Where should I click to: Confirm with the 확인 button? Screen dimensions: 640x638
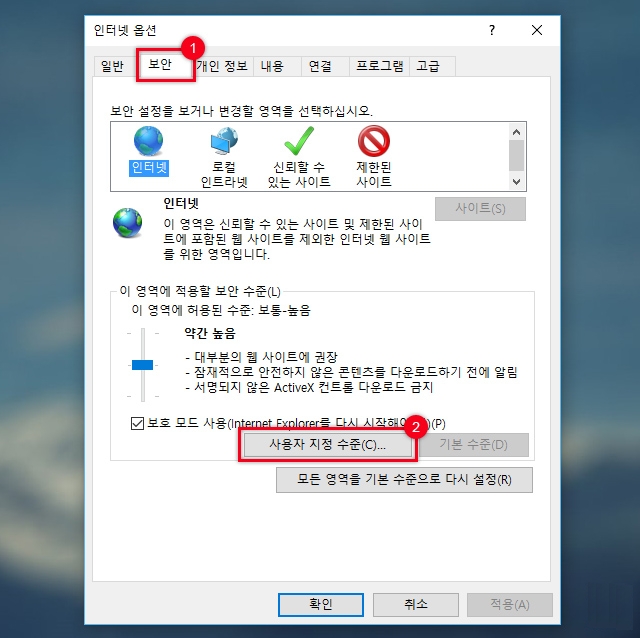(x=321, y=605)
